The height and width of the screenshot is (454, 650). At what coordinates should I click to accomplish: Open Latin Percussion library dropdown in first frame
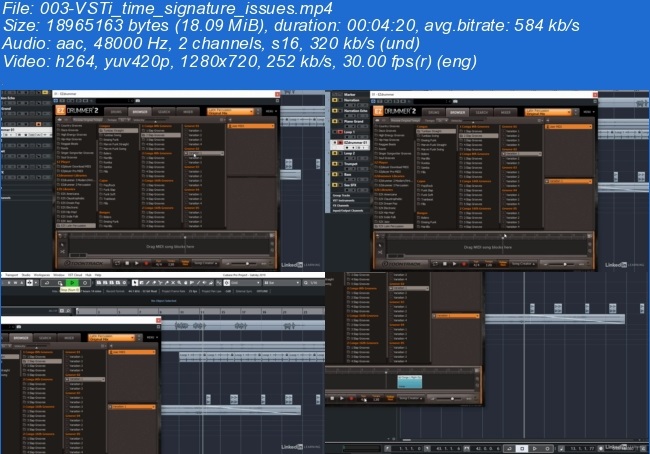tap(230, 112)
